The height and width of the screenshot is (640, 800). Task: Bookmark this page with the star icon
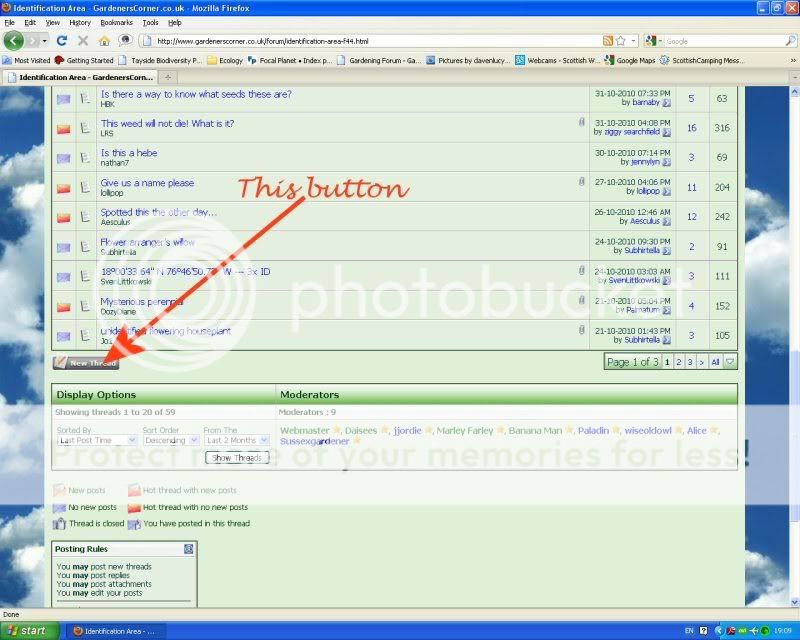pos(622,41)
